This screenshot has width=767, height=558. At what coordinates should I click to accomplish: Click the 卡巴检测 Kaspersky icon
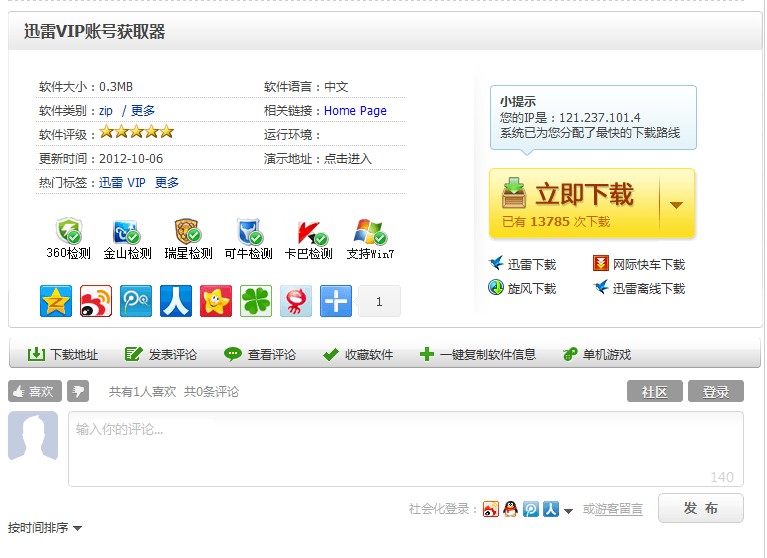point(312,233)
